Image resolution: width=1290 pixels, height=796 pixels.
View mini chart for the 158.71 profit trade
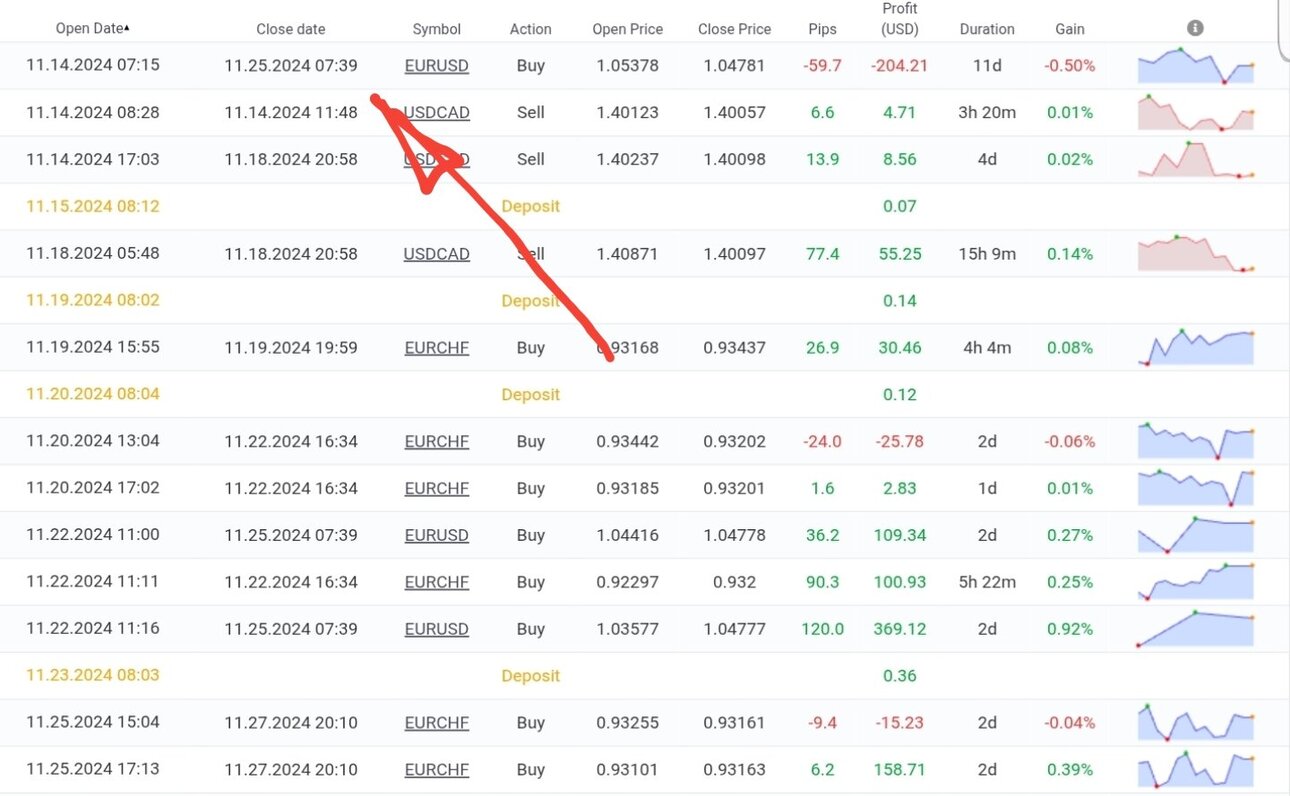pyautogui.click(x=1196, y=770)
